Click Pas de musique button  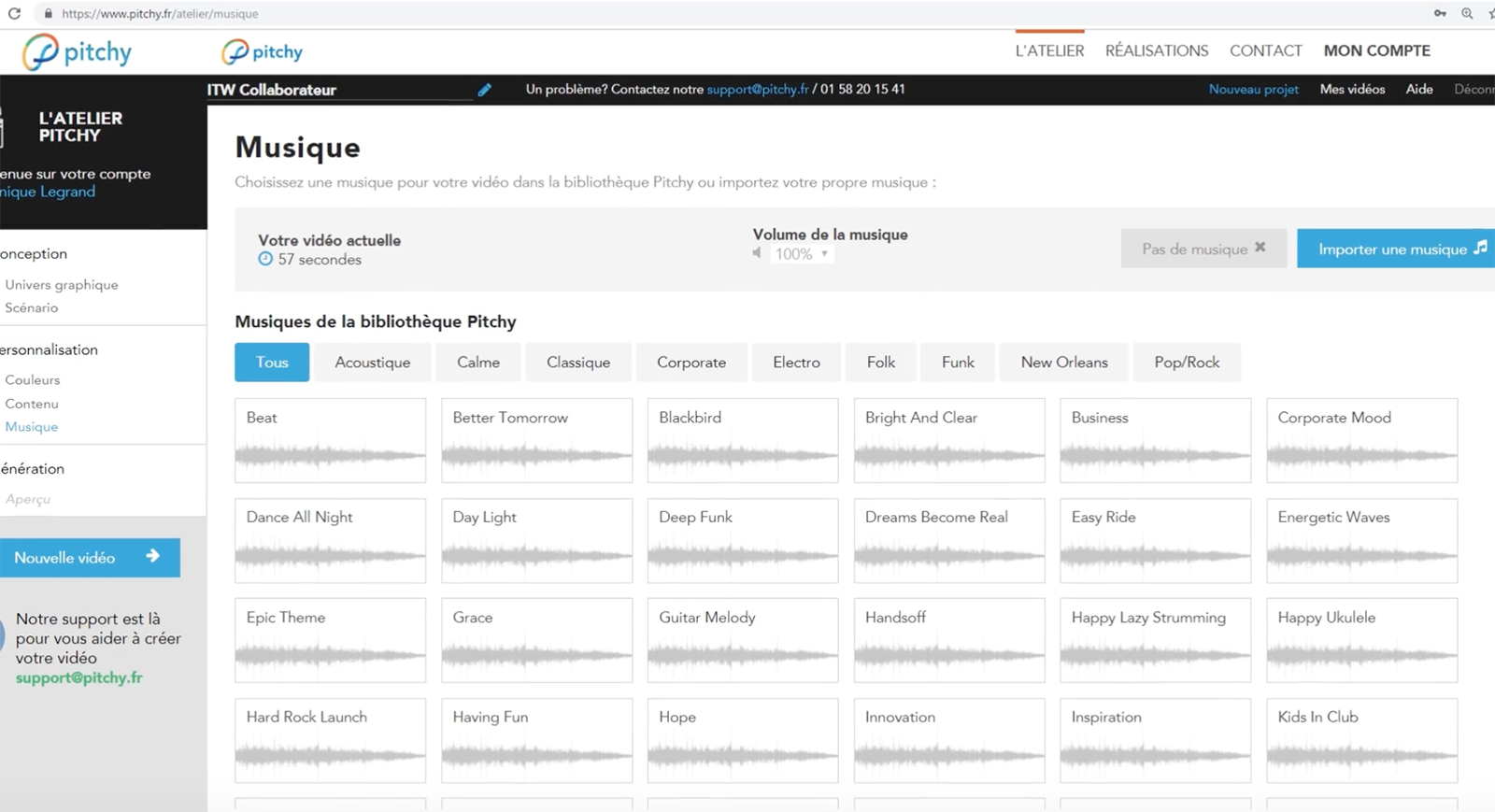(x=1203, y=249)
